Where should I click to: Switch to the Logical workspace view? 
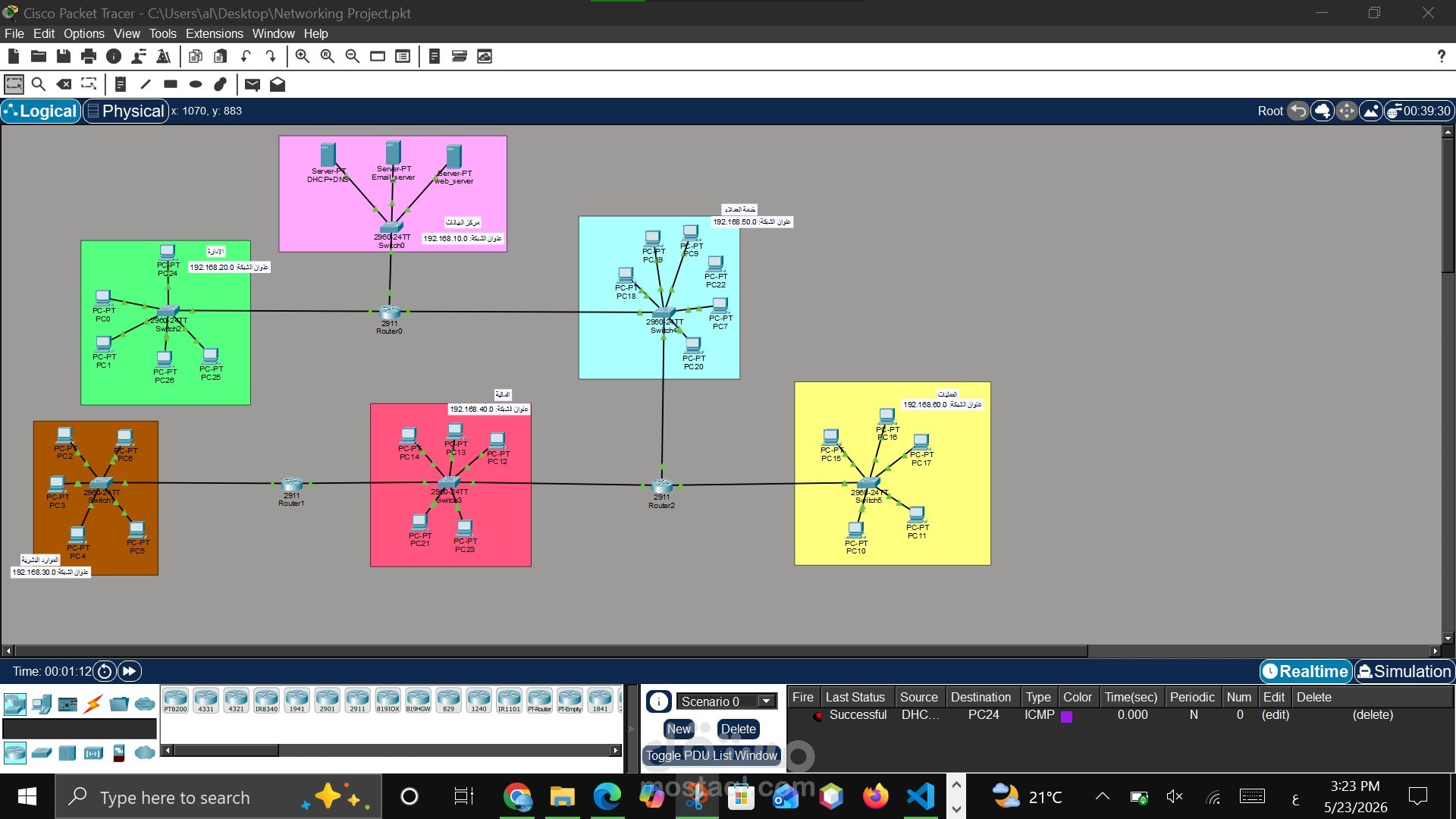point(41,111)
